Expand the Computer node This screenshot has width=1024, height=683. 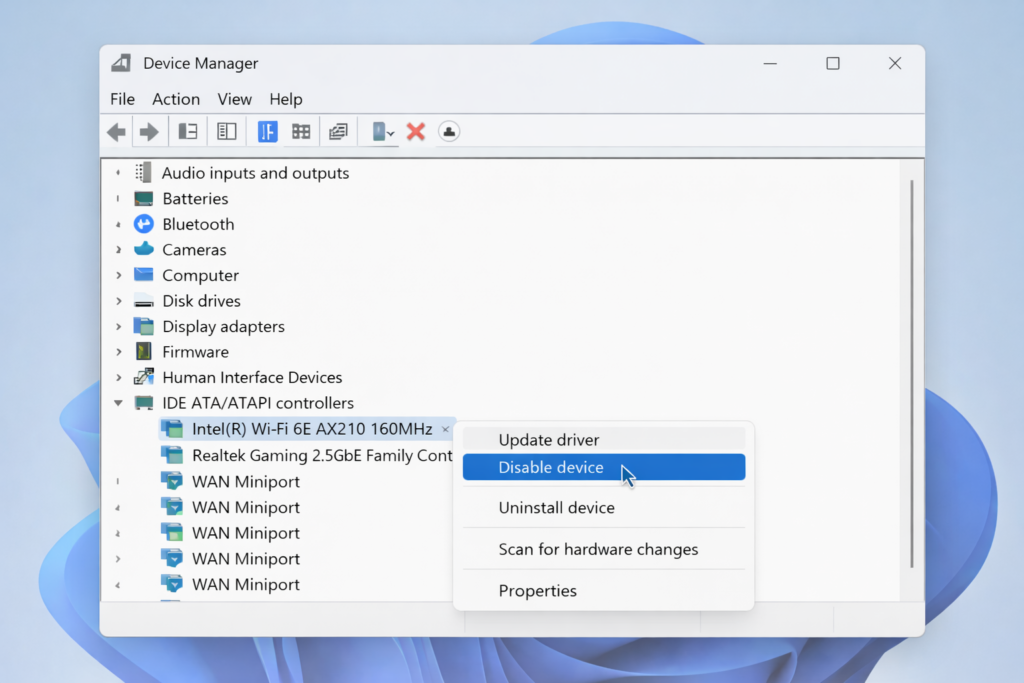pyautogui.click(x=118, y=276)
